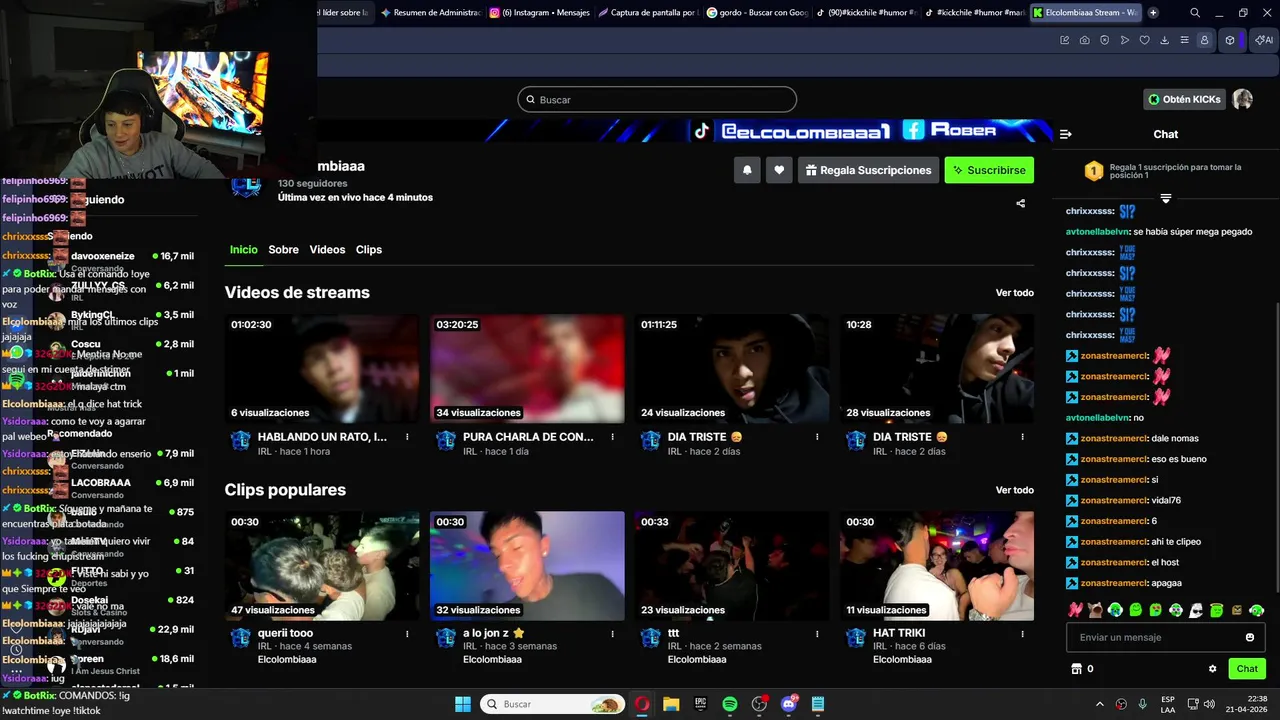Click the notification bell icon on channel

pyautogui.click(x=747, y=170)
